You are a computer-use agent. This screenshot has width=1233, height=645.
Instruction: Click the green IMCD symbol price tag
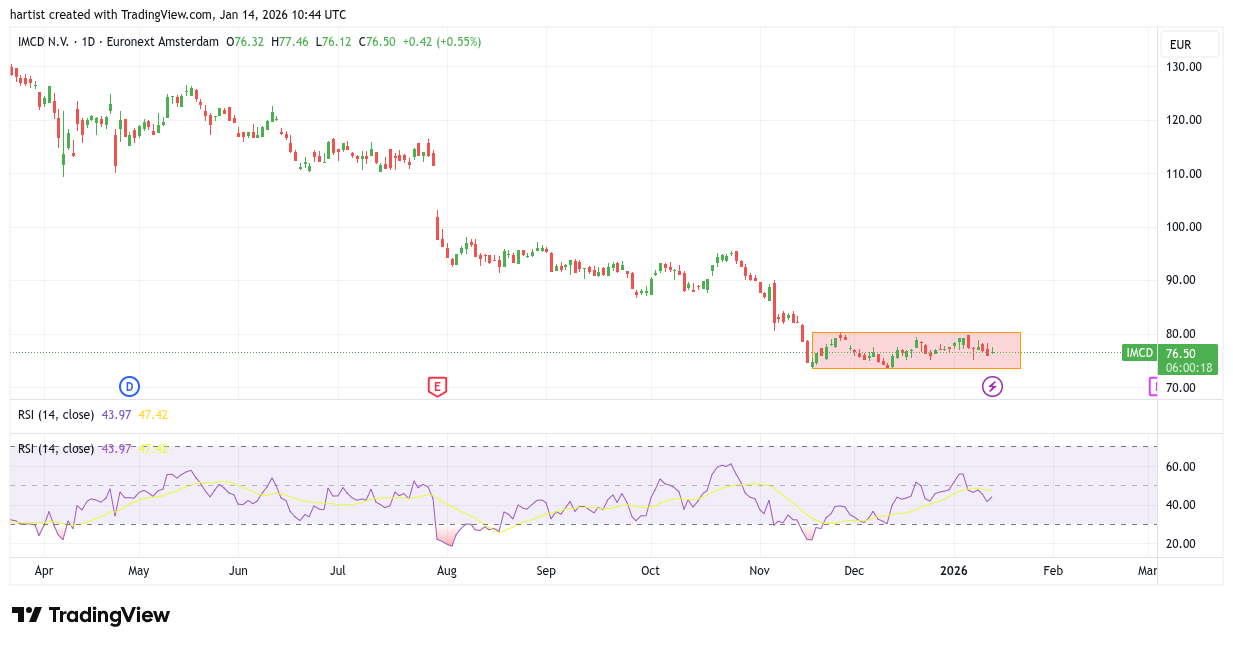1140,353
